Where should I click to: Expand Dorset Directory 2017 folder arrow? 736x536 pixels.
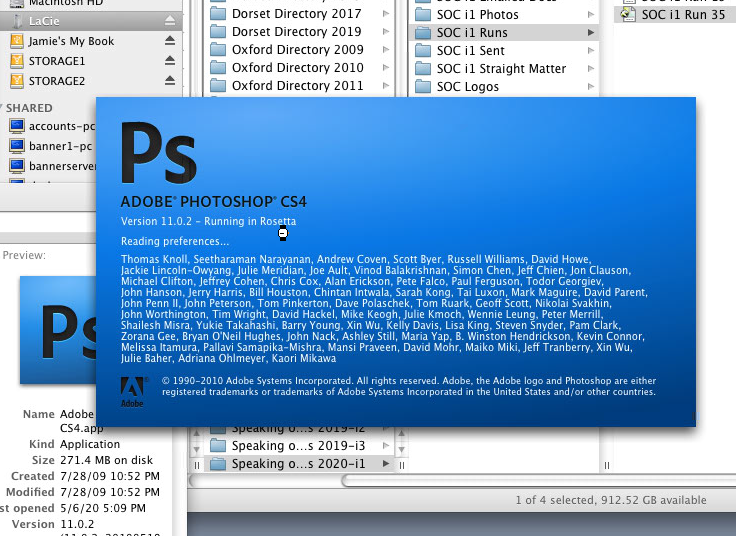coord(386,14)
